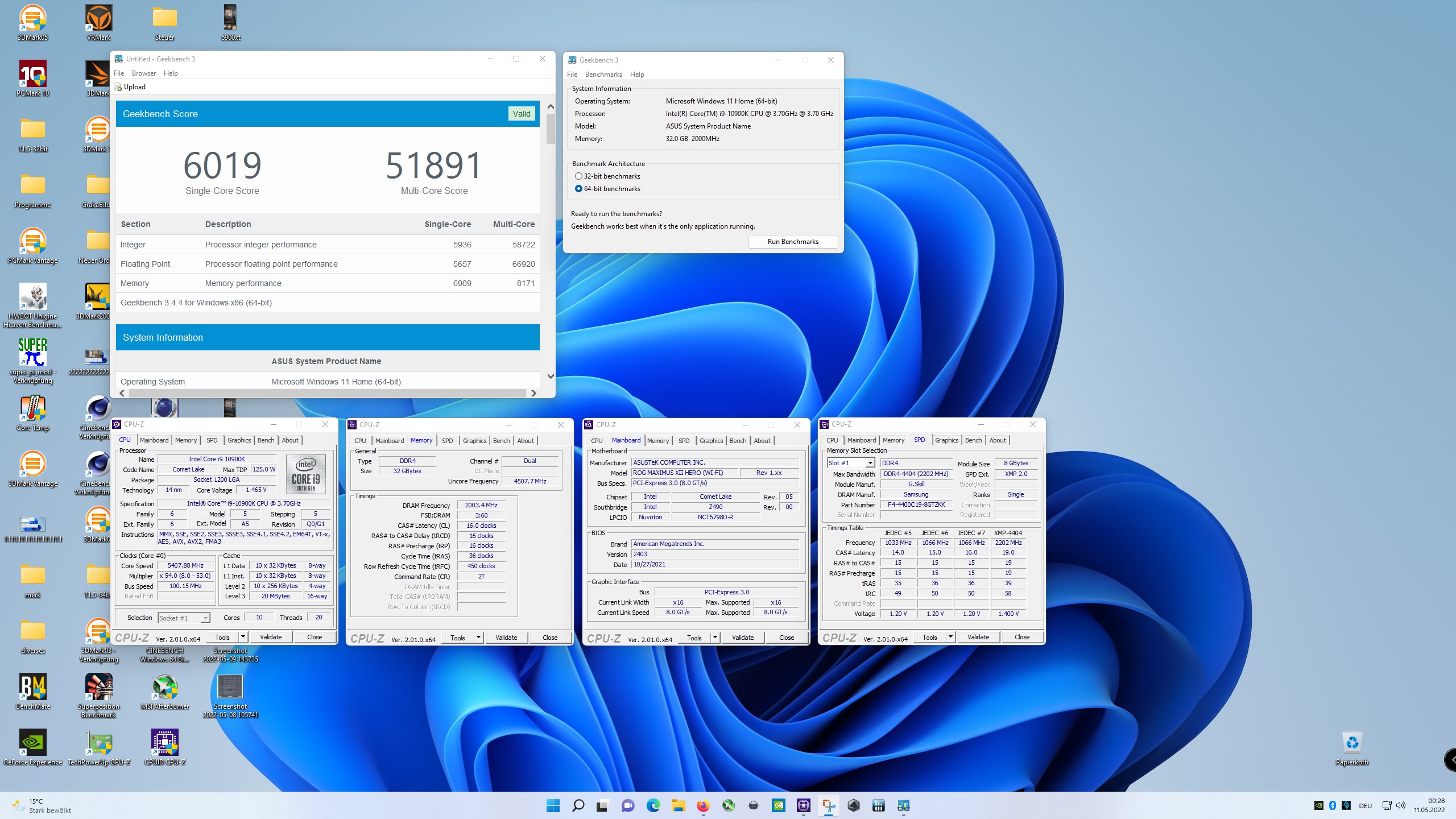1456x819 pixels.
Task: Launch BenchMate desktop icon
Action: [x=33, y=692]
